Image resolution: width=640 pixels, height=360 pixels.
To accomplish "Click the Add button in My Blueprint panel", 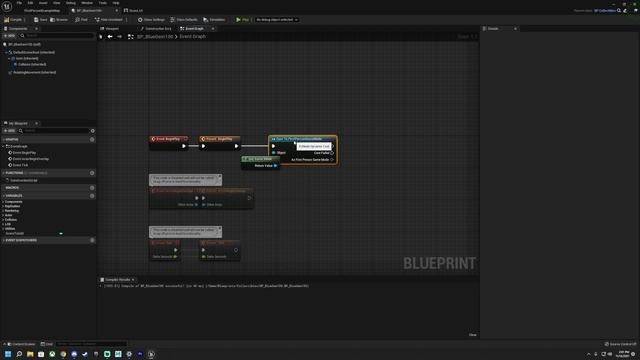I will click(9, 131).
